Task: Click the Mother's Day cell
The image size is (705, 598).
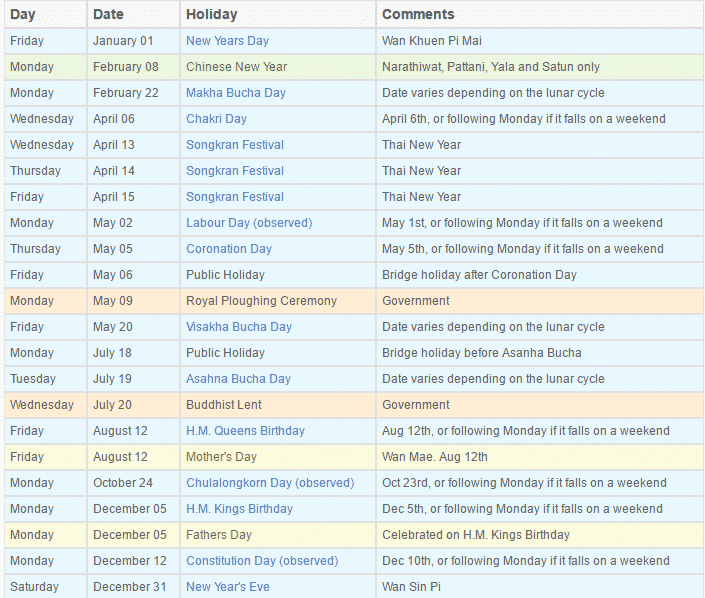Action: [x=278, y=457]
